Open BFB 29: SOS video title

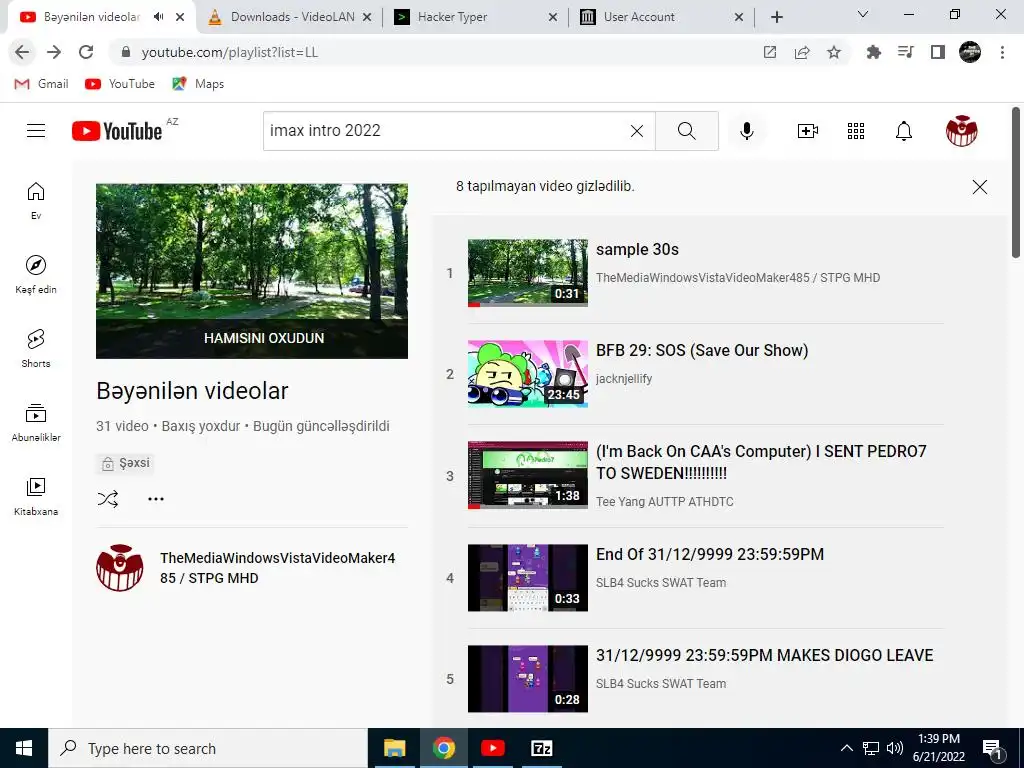[702, 351]
